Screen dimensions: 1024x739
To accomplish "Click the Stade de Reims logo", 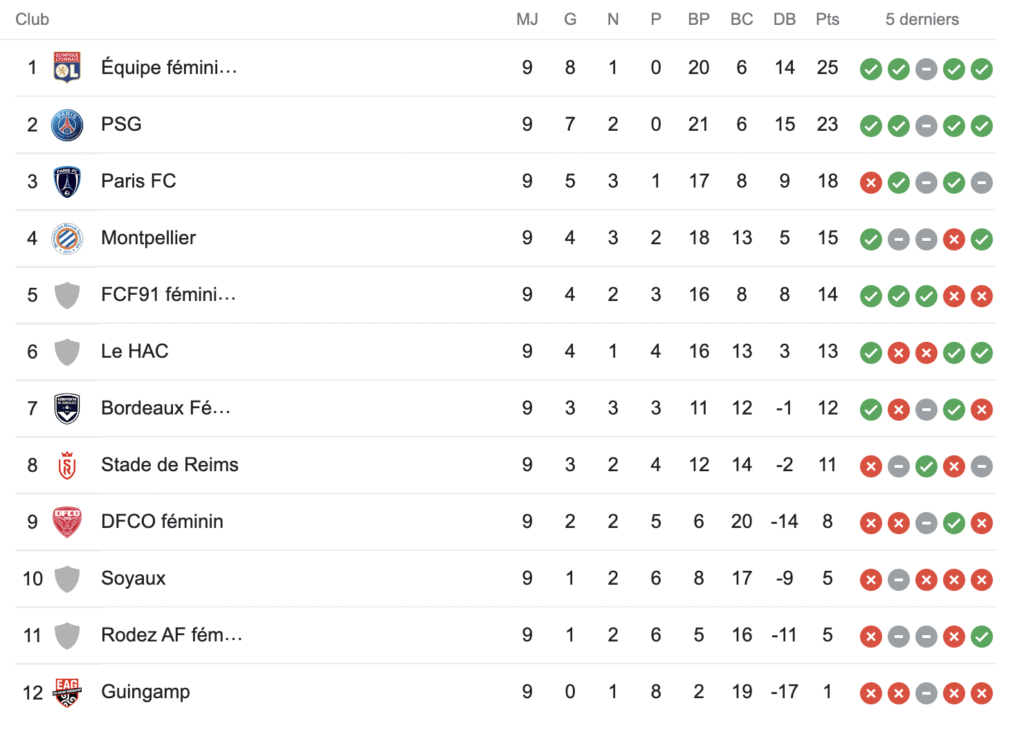I will coord(67,465).
